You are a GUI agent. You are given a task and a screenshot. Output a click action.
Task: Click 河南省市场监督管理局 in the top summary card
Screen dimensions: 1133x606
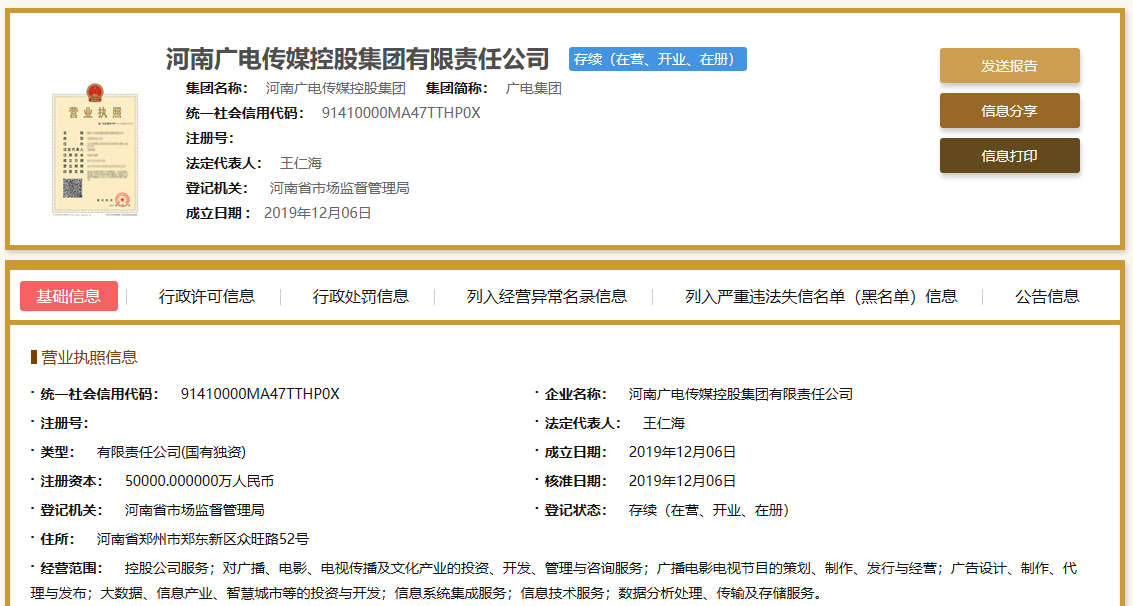click(x=340, y=189)
